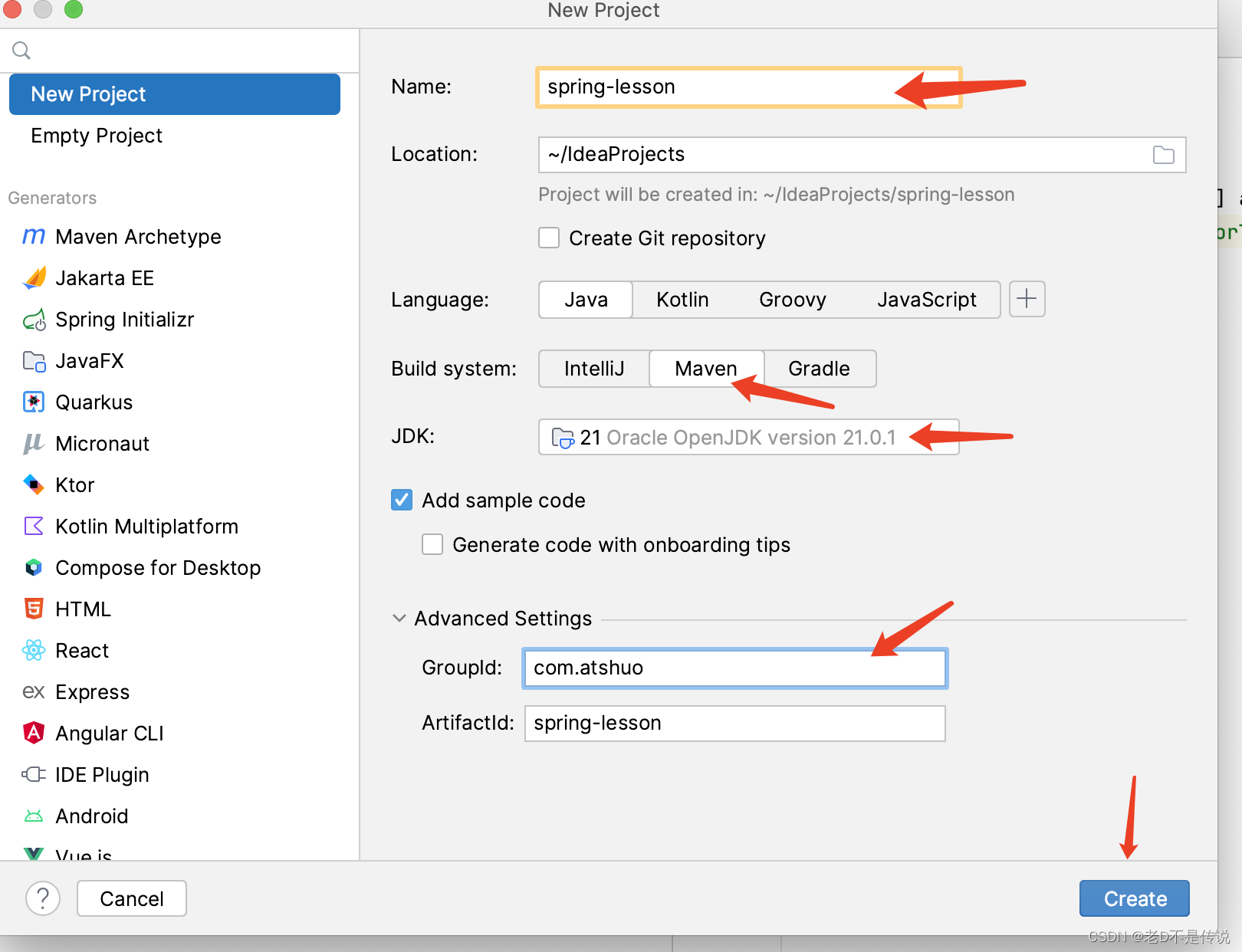This screenshot has height=952, width=1242.
Task: Click the Maven Archetype generator icon
Action: [34, 236]
